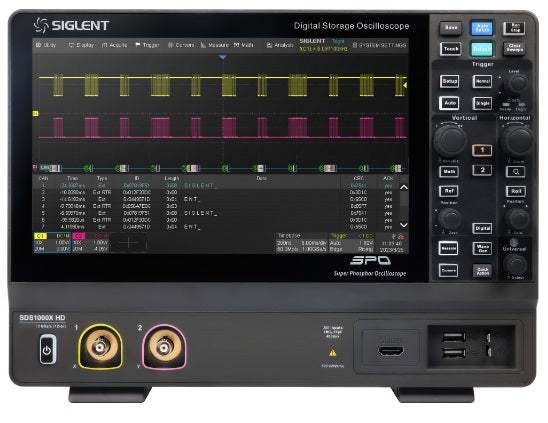Push the trigger Level knob
The height and width of the screenshot is (423, 548).
point(517,84)
